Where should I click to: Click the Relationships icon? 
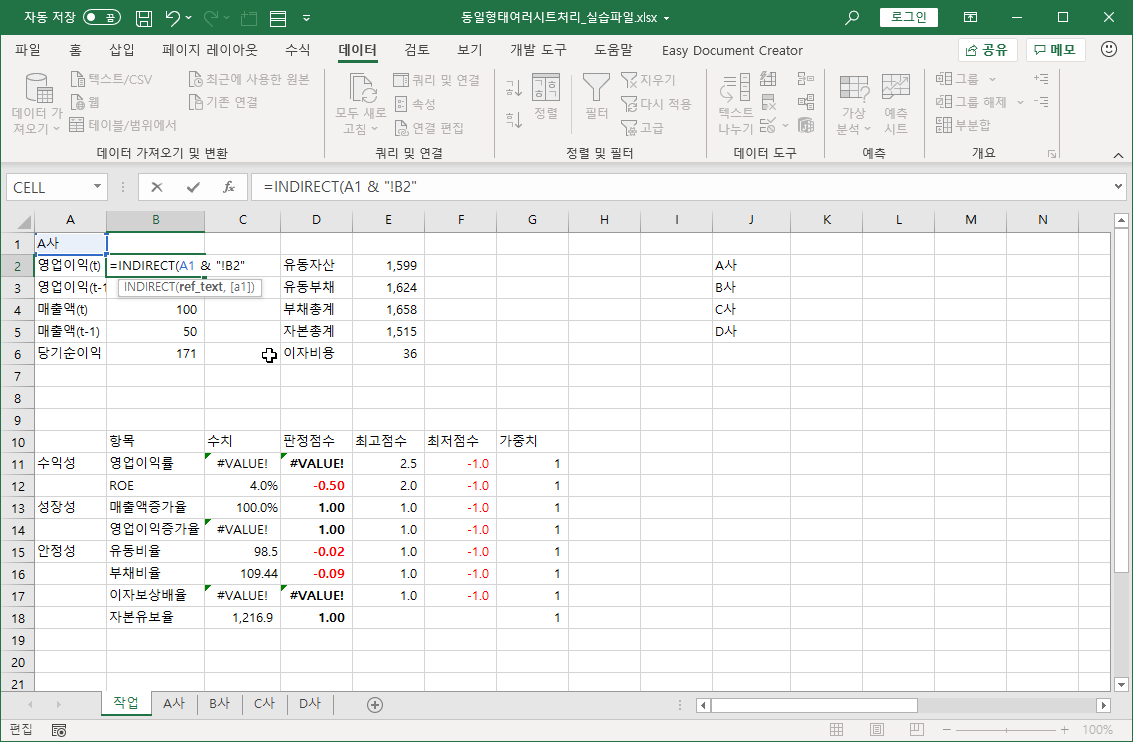coord(806,102)
